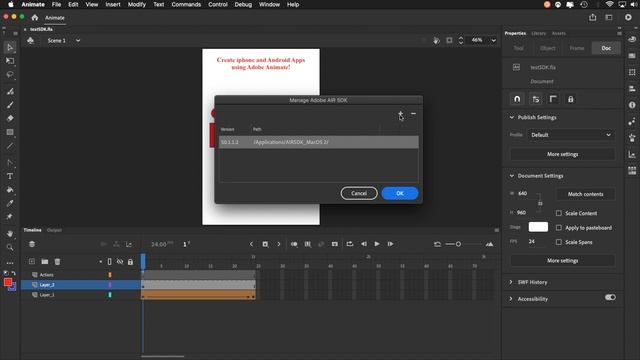Select the Zoom magnifier tool
The height and width of the screenshot is (360, 640).
10,247
